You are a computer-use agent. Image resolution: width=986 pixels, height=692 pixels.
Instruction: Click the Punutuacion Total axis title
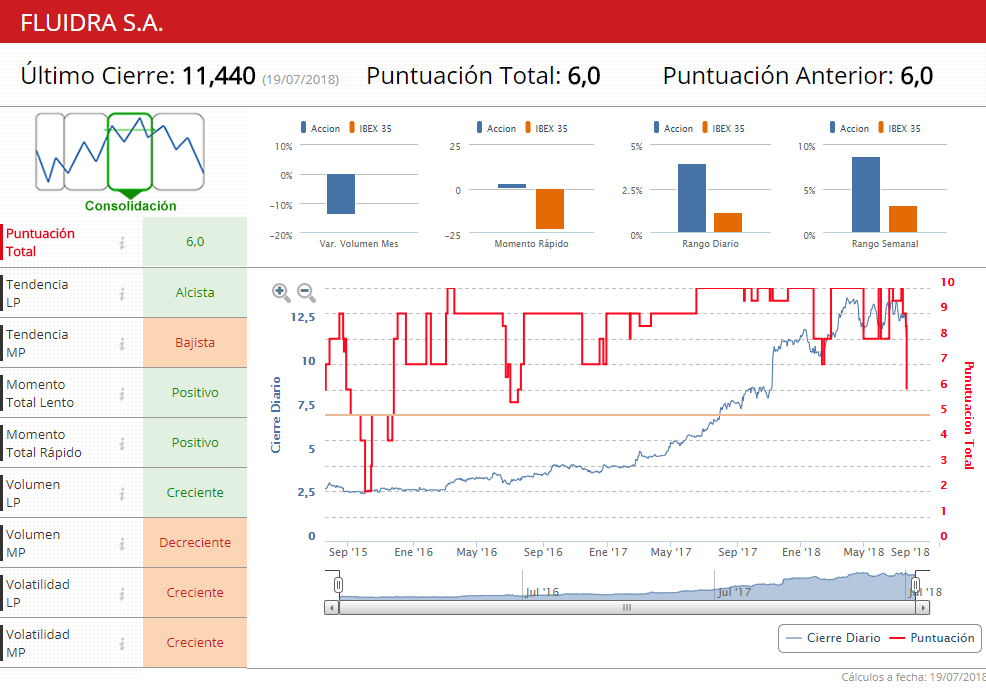click(x=968, y=415)
